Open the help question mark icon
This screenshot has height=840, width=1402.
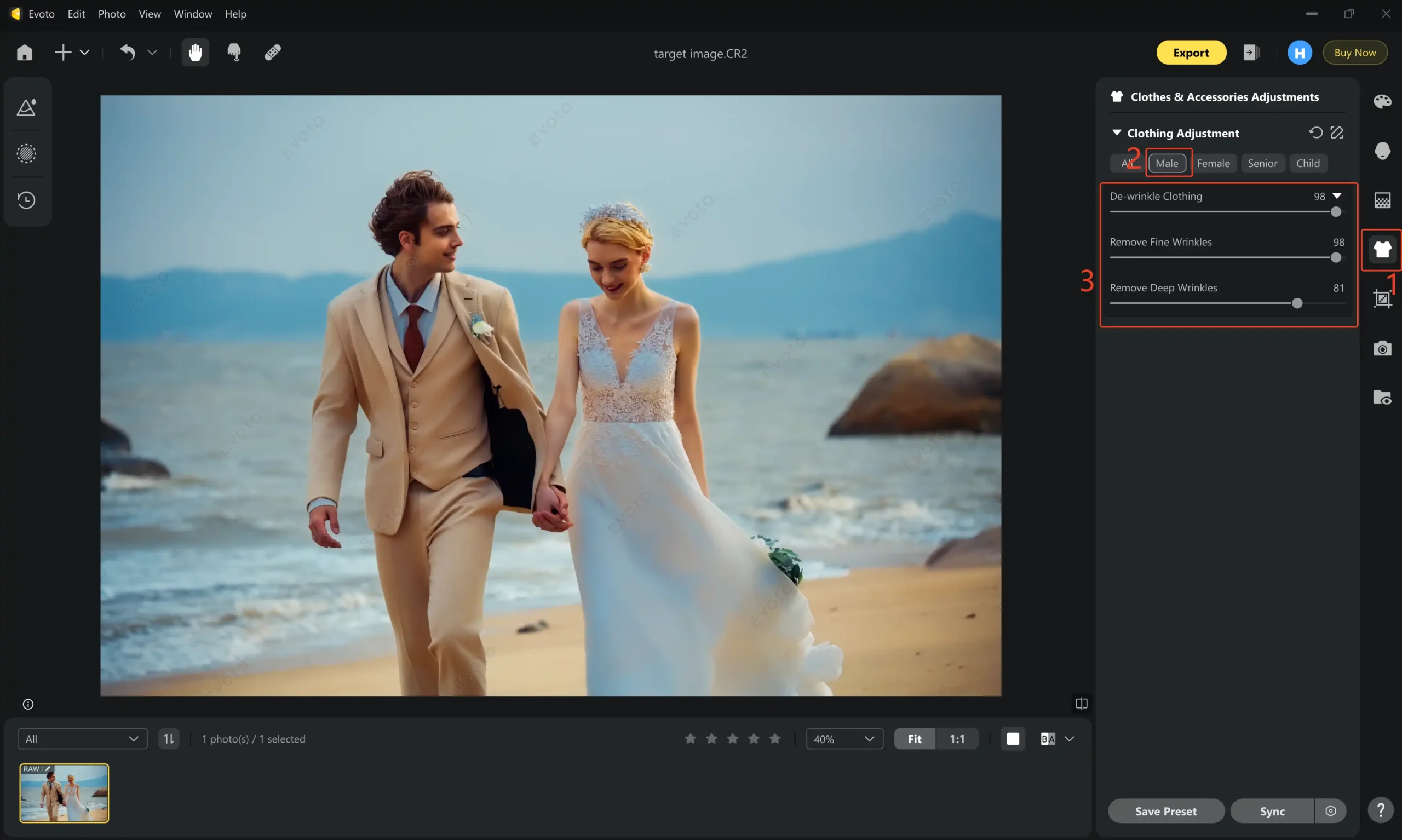(1381, 810)
